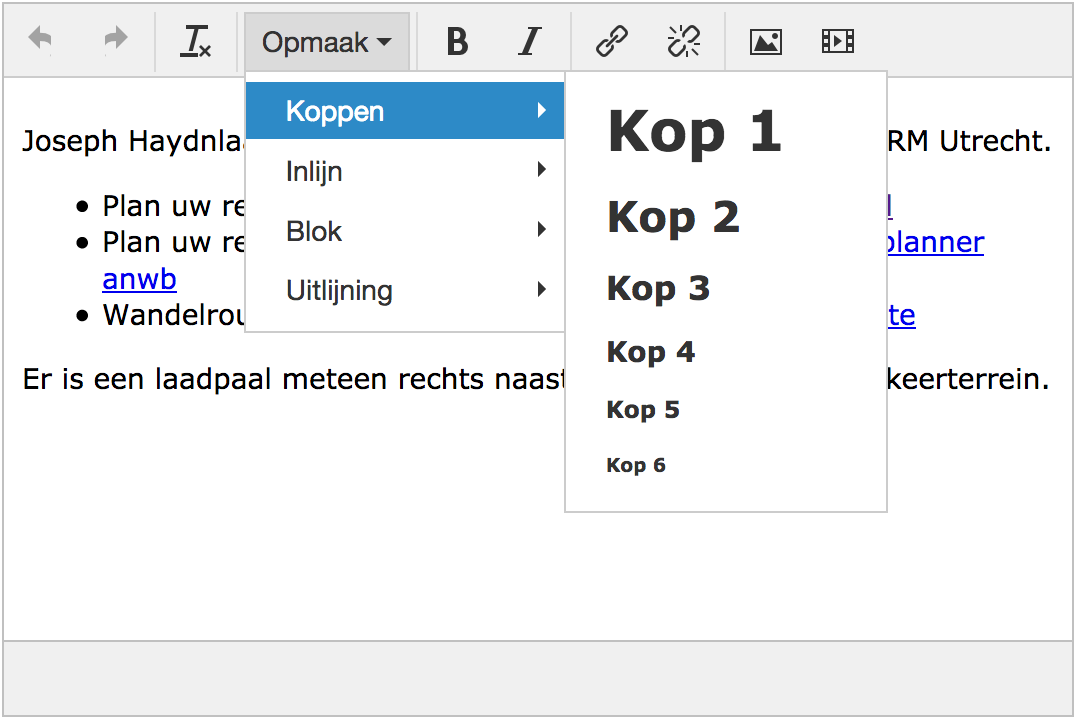Image resolution: width=1080 pixels, height=722 pixels.
Task: Insert video media from the toolbar
Action: tap(838, 41)
